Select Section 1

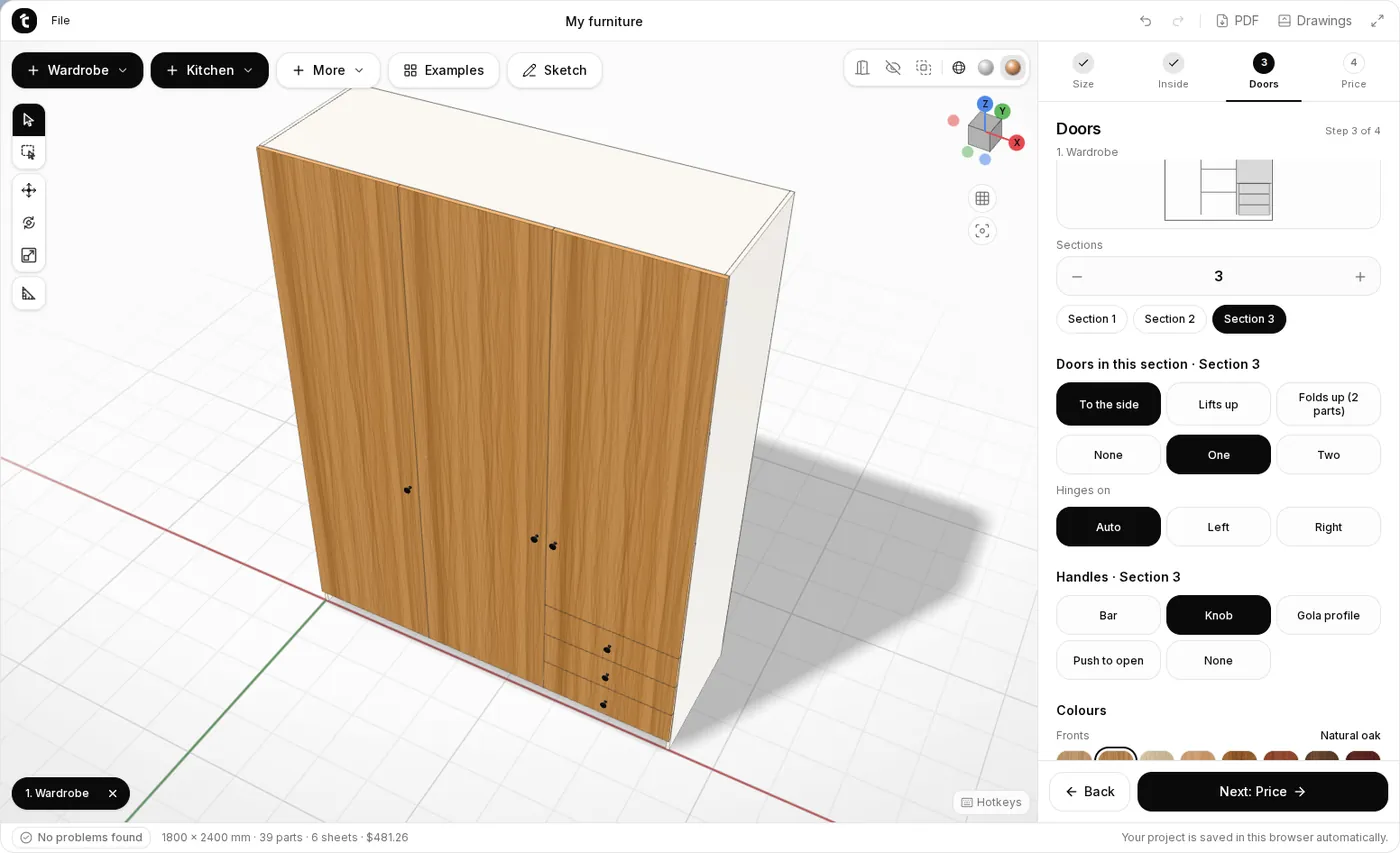pos(1092,319)
